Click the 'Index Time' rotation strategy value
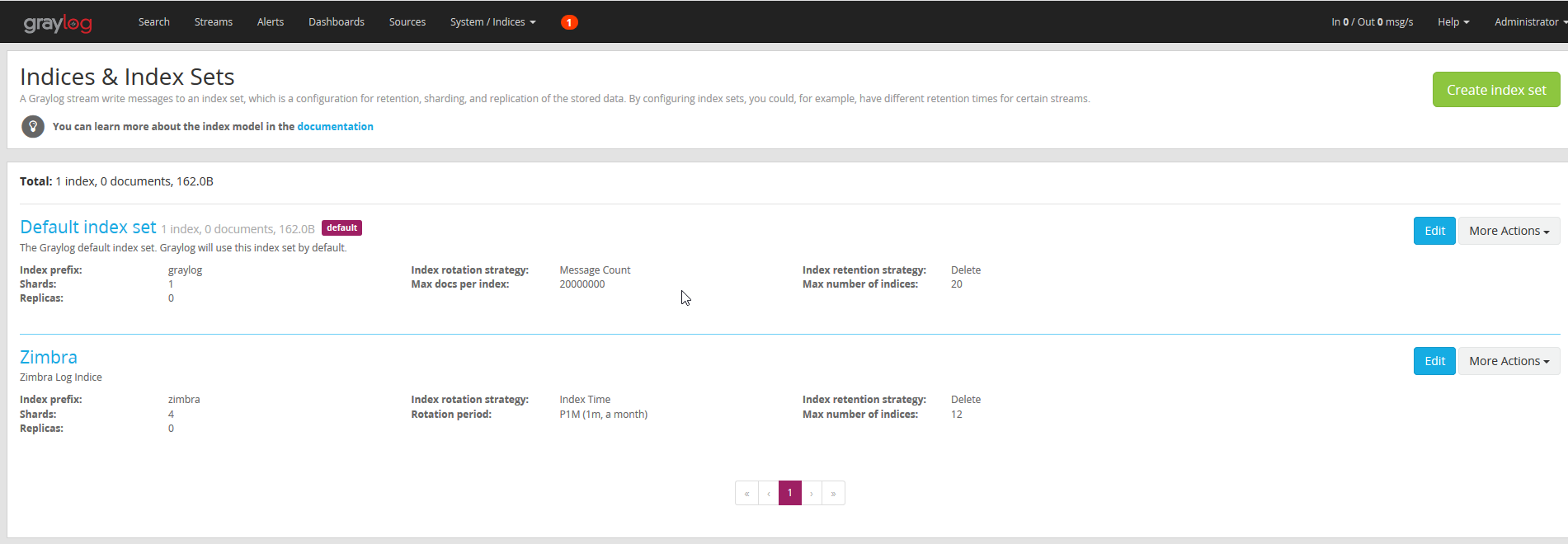Viewport: 1568px width, 544px height. coord(585,400)
